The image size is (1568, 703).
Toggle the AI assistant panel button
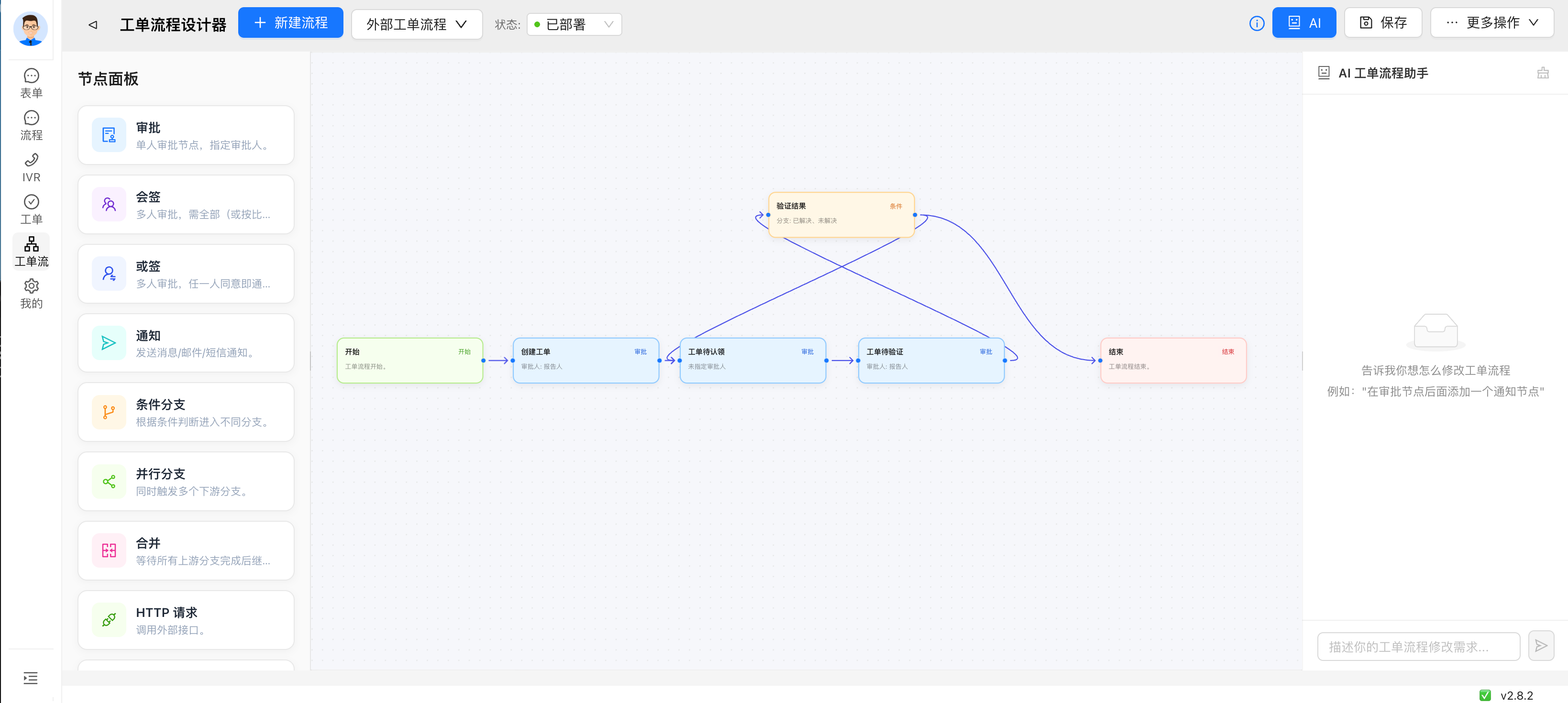coord(1304,23)
